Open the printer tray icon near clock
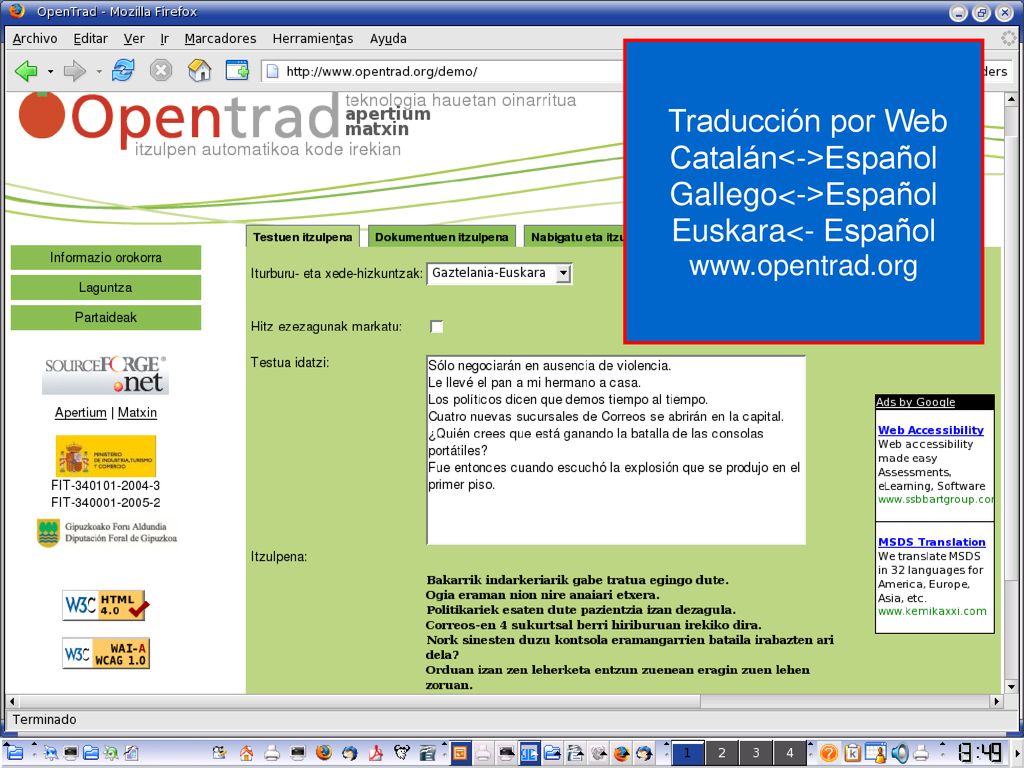 [x=921, y=754]
